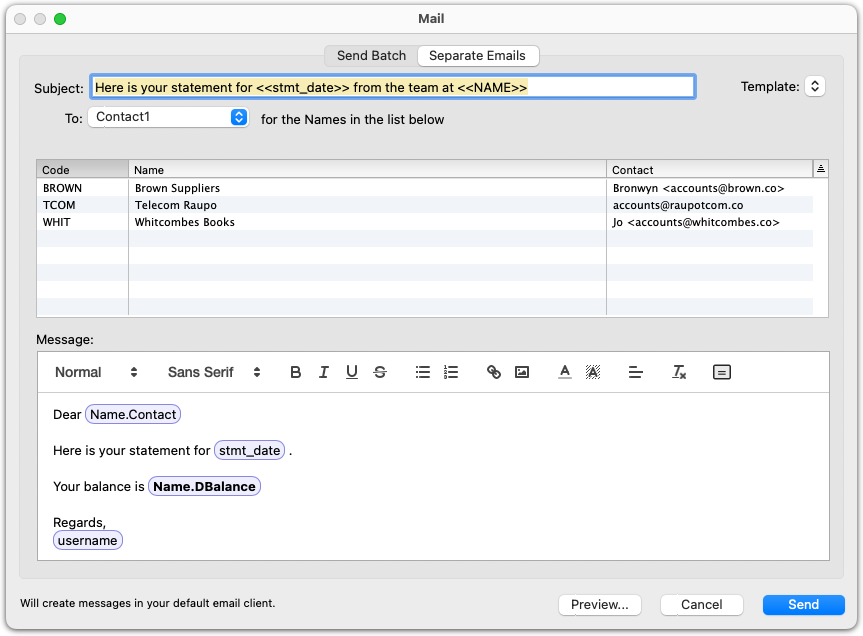863x636 pixels.
Task: Open the Sans Serif font dropdown
Action: (x=214, y=372)
